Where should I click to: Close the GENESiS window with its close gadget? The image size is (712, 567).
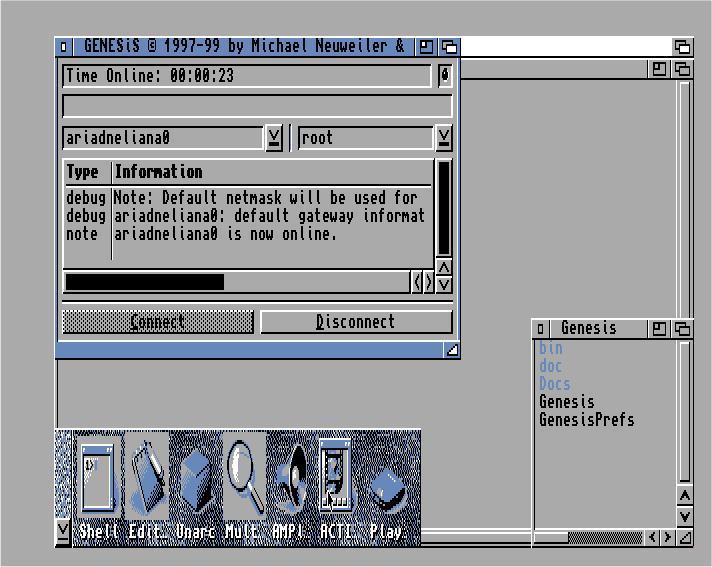(x=64, y=46)
